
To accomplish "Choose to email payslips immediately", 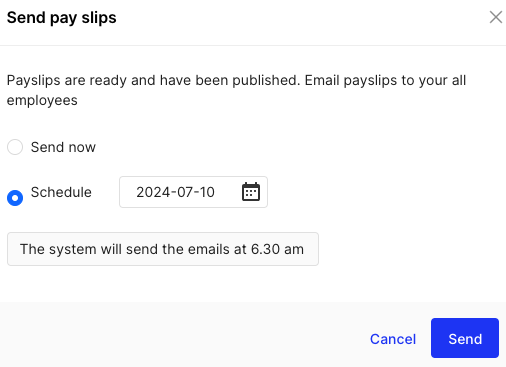I will [x=15, y=147].
